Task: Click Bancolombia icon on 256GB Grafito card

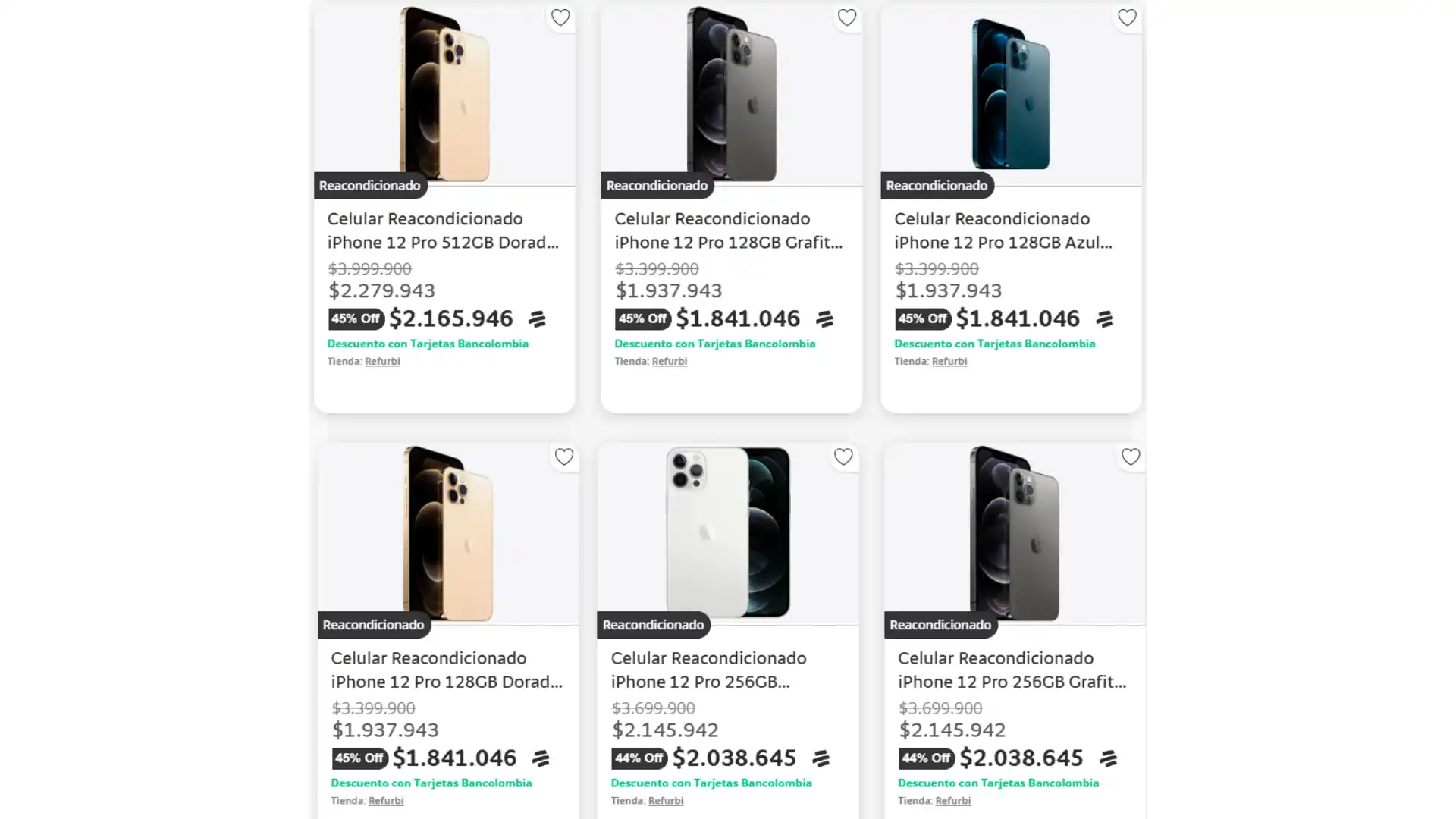Action: (1108, 758)
